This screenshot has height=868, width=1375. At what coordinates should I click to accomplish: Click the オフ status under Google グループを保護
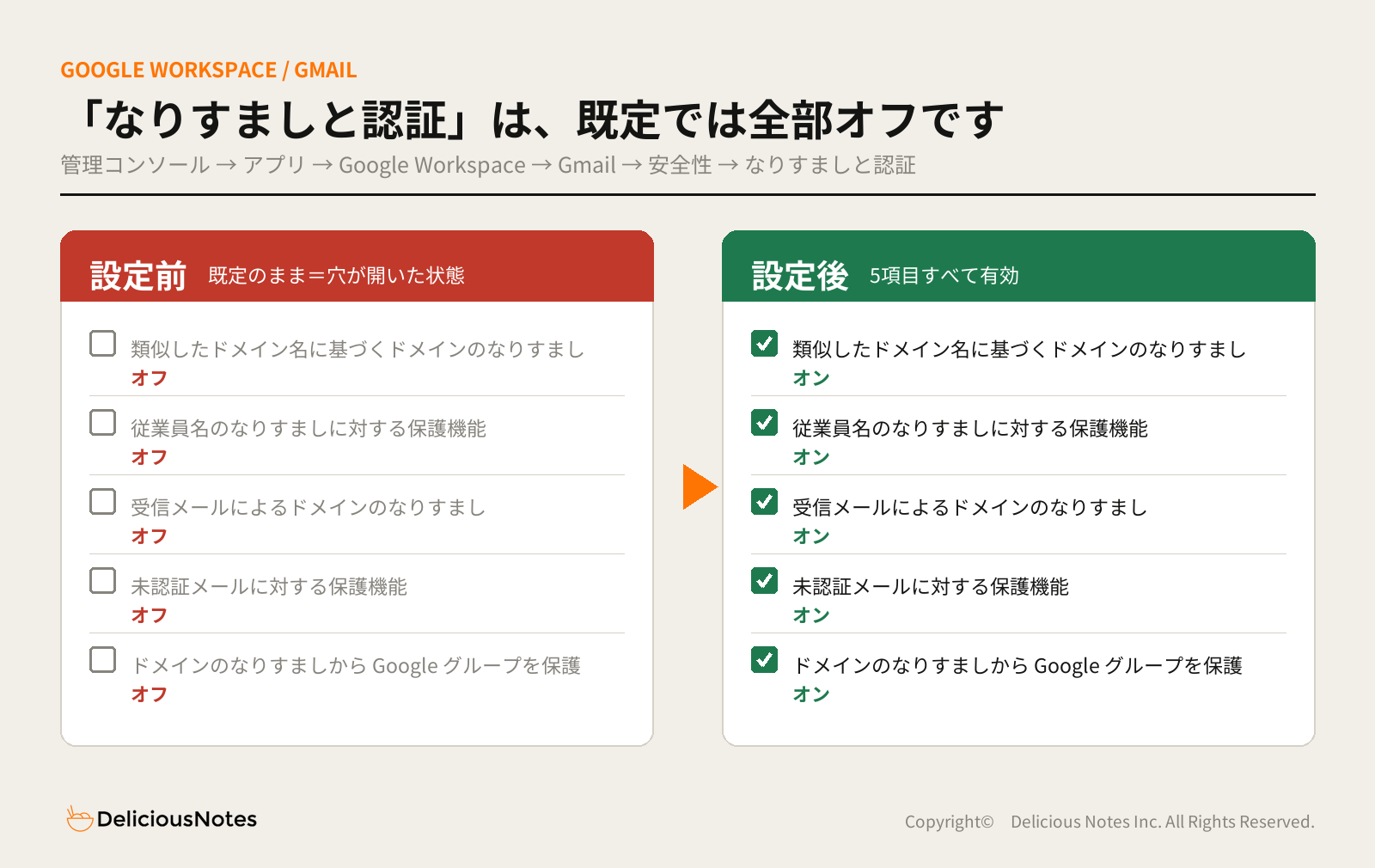coord(150,694)
